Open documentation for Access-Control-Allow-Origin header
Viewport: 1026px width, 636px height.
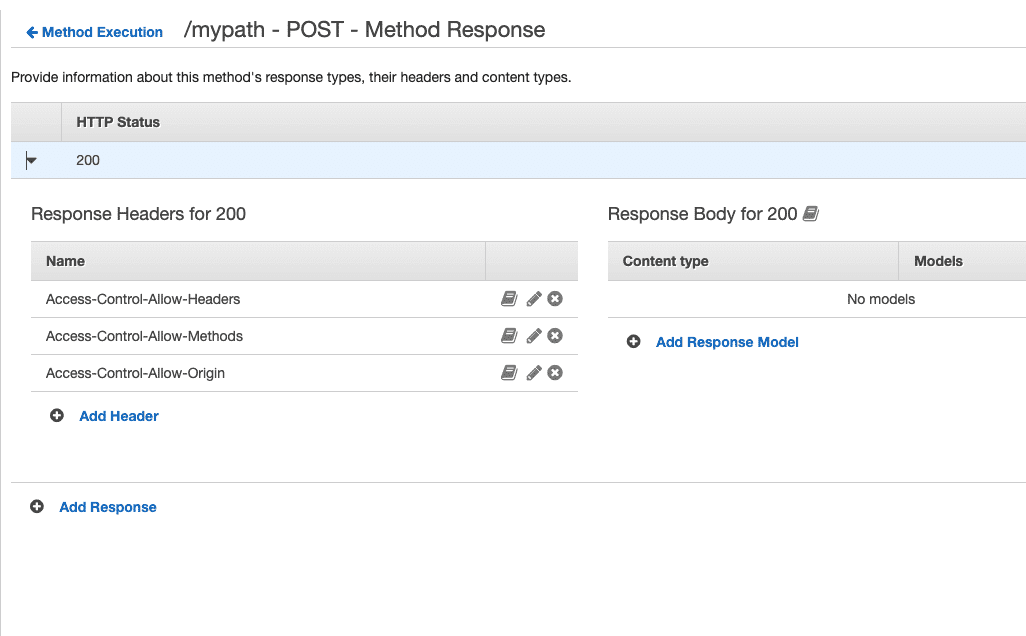point(509,373)
